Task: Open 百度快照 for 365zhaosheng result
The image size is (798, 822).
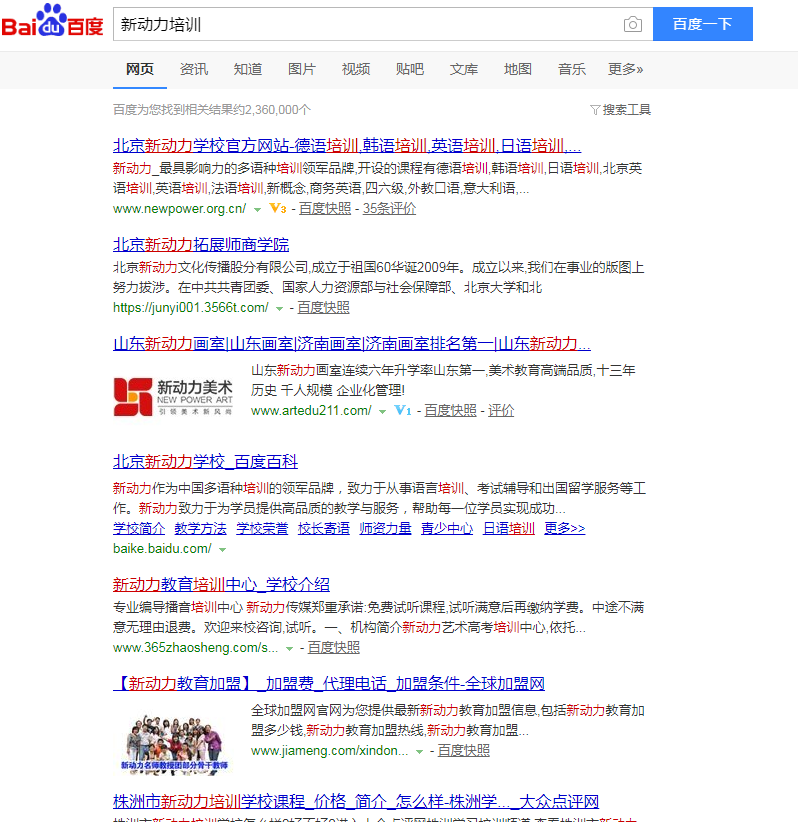Action: tap(333, 648)
